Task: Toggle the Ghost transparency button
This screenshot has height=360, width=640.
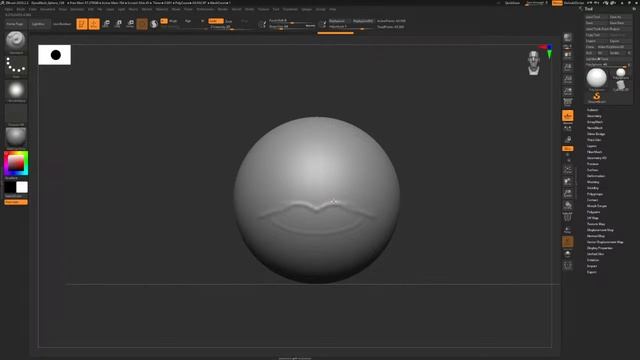Action: (x=568, y=242)
